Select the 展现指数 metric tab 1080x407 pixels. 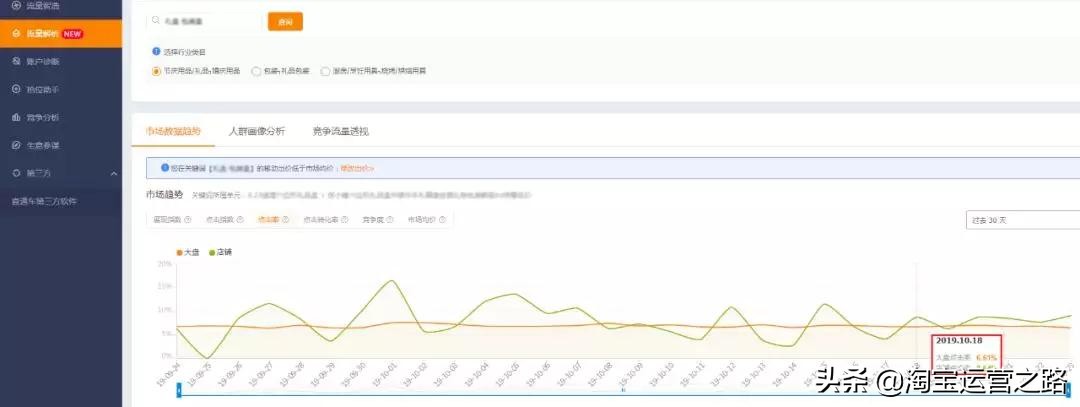click(x=167, y=220)
